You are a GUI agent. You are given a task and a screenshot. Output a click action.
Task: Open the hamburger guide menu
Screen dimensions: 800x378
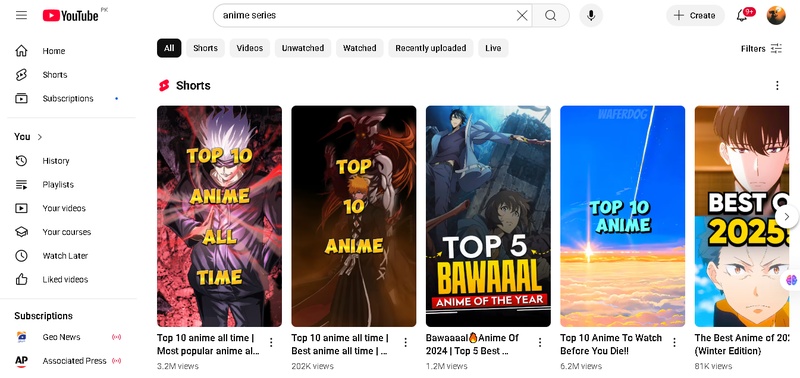pos(21,15)
